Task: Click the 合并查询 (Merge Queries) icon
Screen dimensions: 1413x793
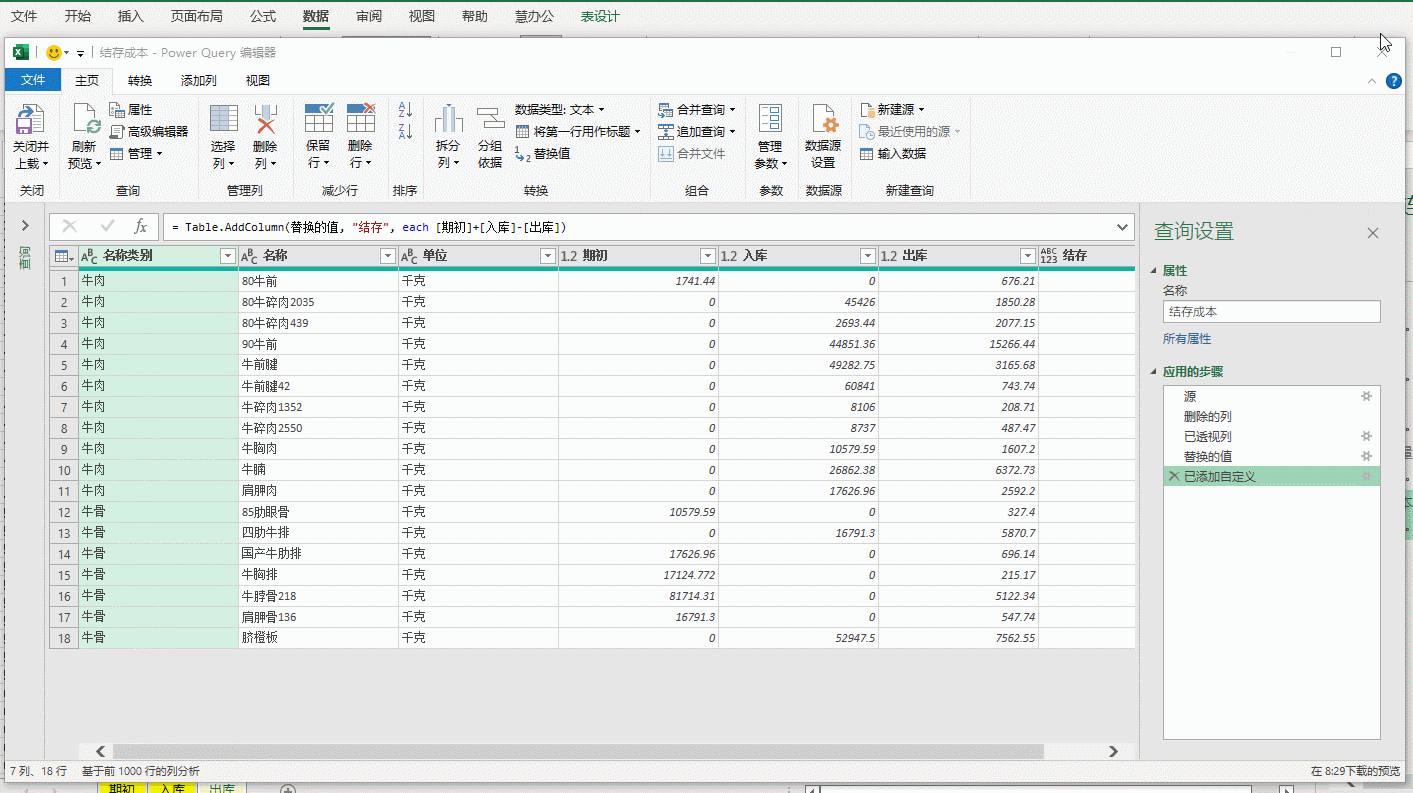Action: point(666,110)
